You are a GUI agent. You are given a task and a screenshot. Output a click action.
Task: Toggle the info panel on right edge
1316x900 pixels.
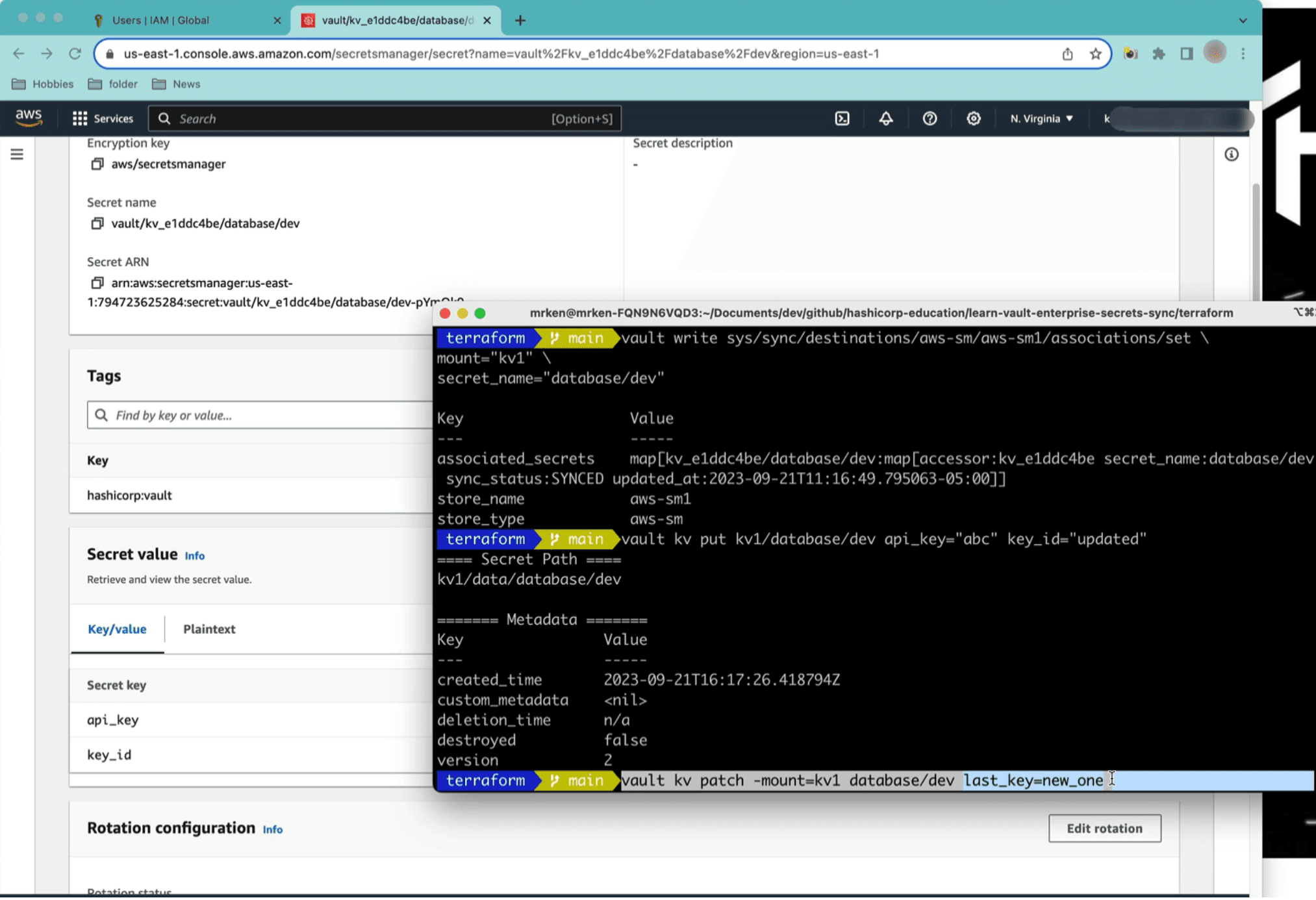coord(1231,155)
